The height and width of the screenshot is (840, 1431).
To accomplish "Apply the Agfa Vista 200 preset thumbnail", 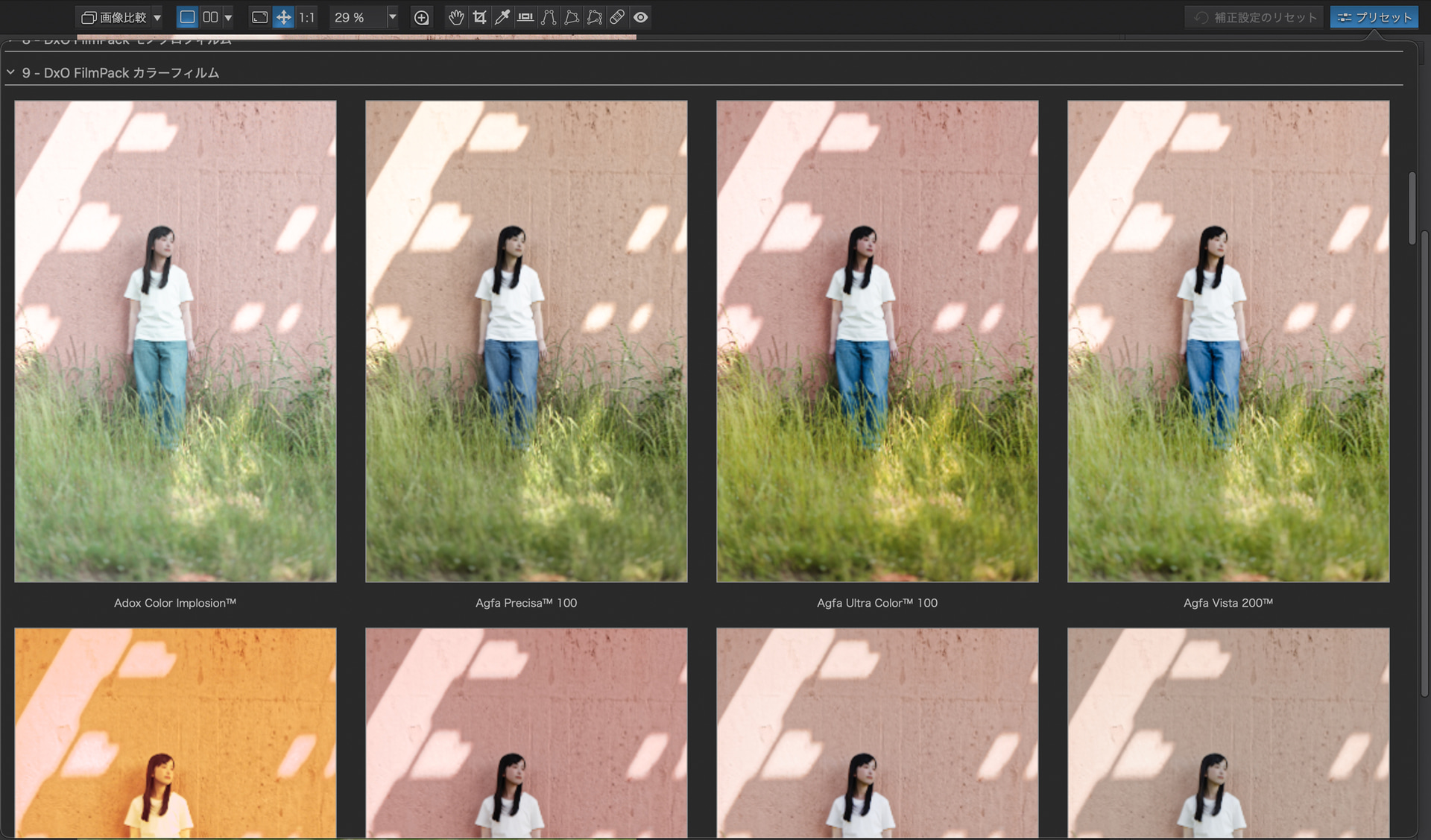I will pyautogui.click(x=1228, y=341).
